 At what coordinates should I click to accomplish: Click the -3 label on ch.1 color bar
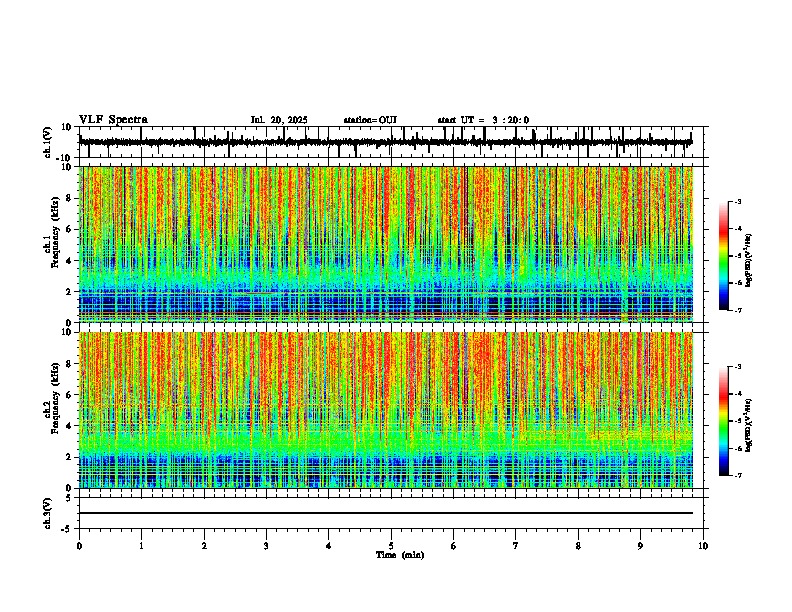click(738, 202)
